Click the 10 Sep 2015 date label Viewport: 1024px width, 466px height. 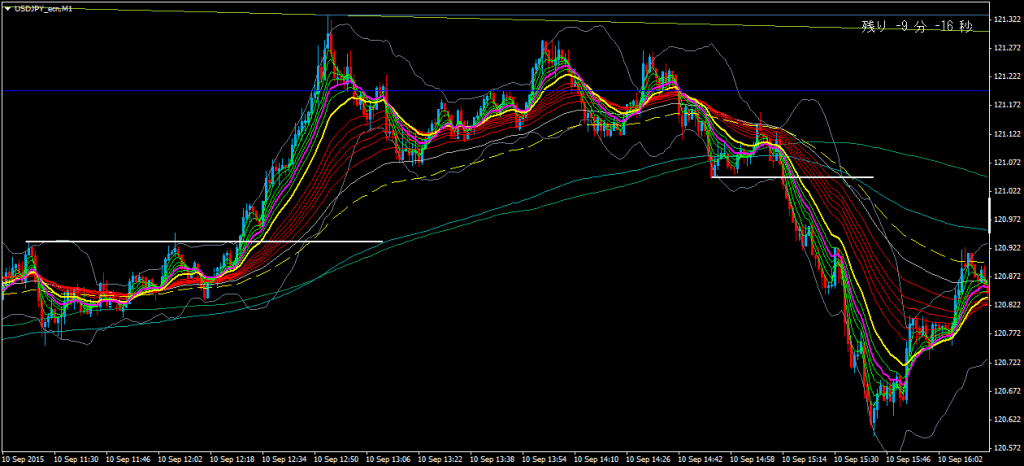tap(23, 459)
